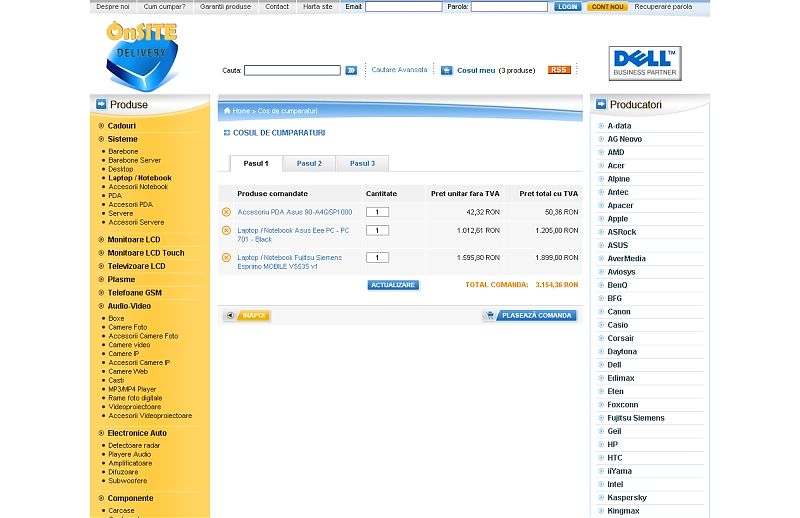Open Recuperare parola link
Viewport: 800px width, 518px height.
[x=663, y=7]
